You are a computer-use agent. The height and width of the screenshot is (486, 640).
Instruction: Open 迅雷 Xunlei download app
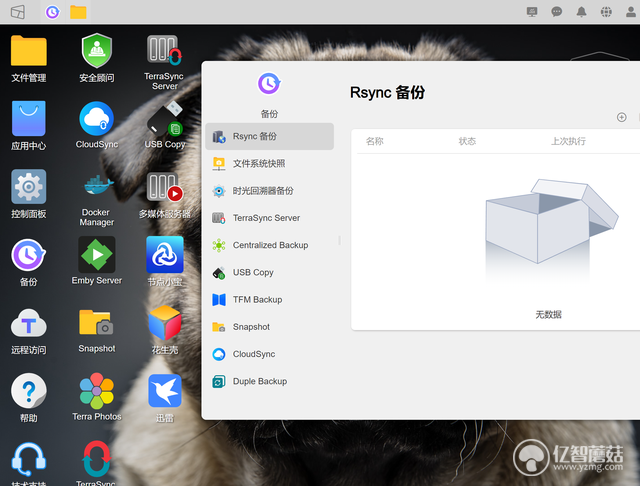(164, 391)
